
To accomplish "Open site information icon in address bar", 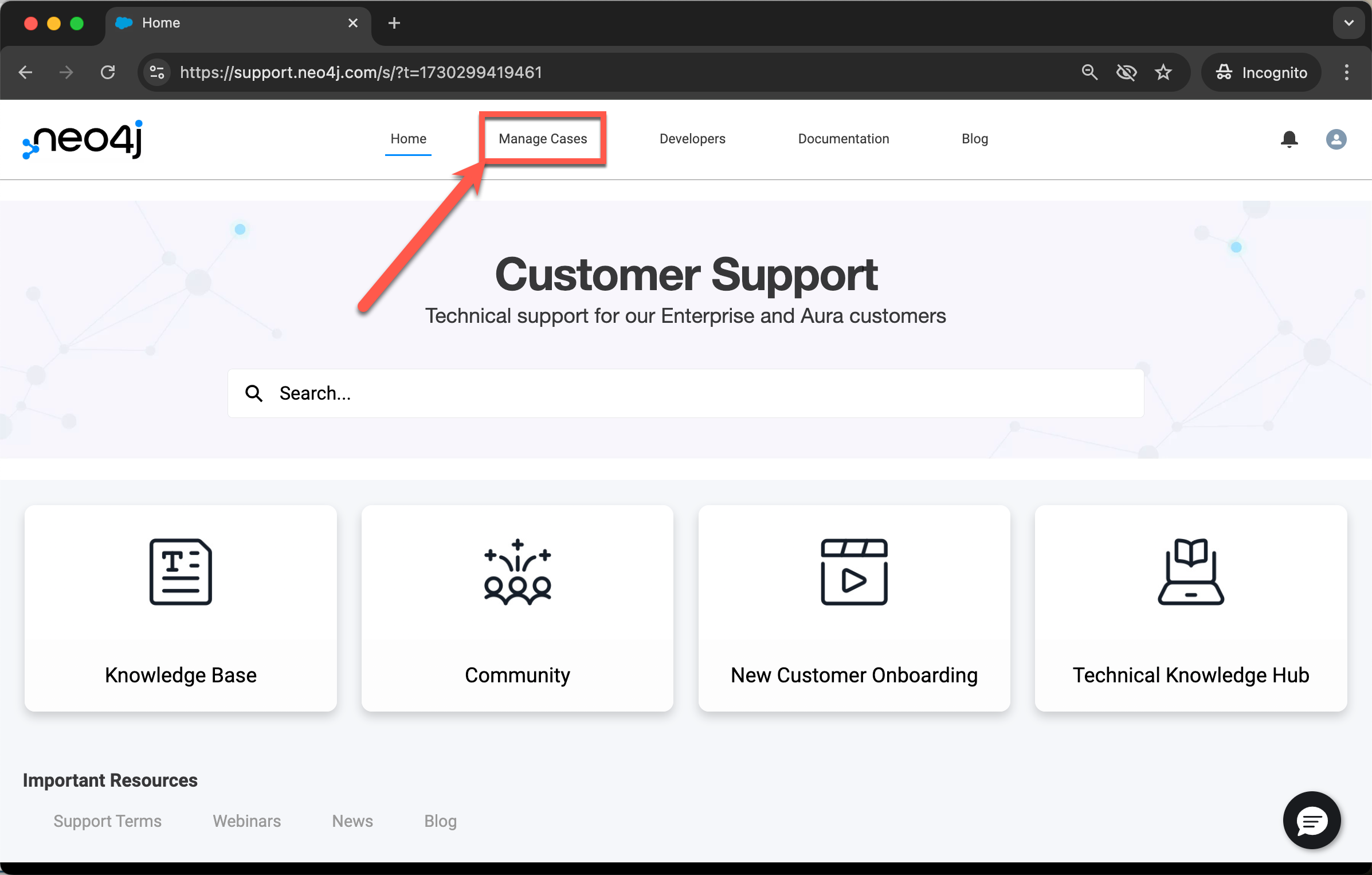I will [x=157, y=72].
